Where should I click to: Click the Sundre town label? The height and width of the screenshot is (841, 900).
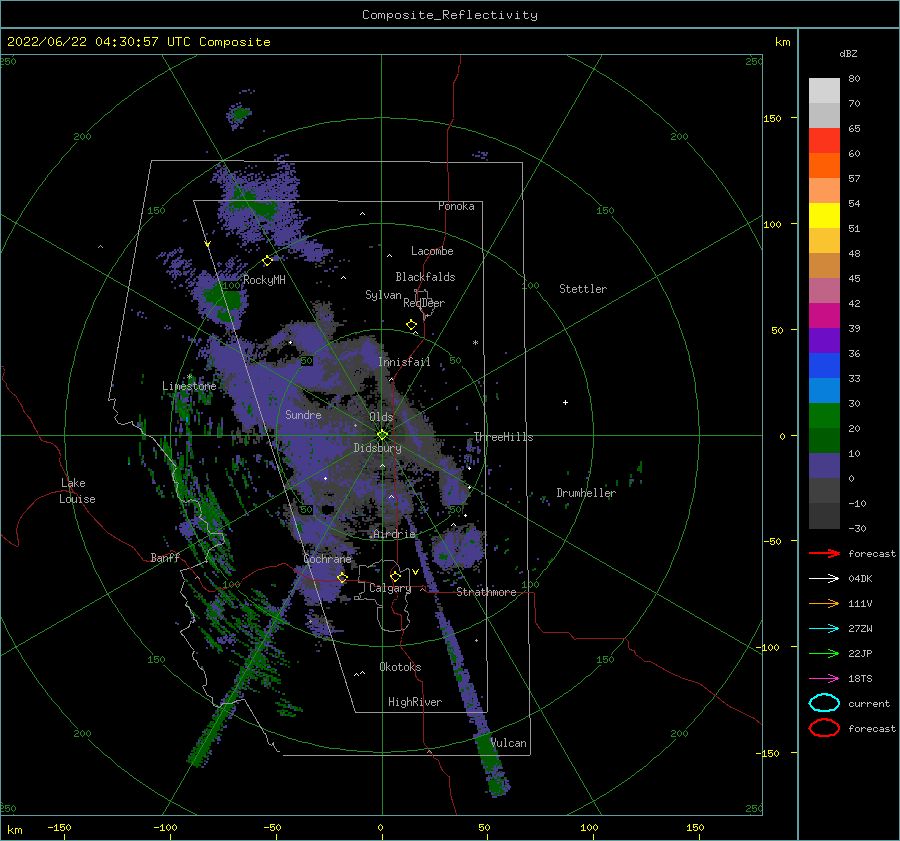pyautogui.click(x=303, y=415)
